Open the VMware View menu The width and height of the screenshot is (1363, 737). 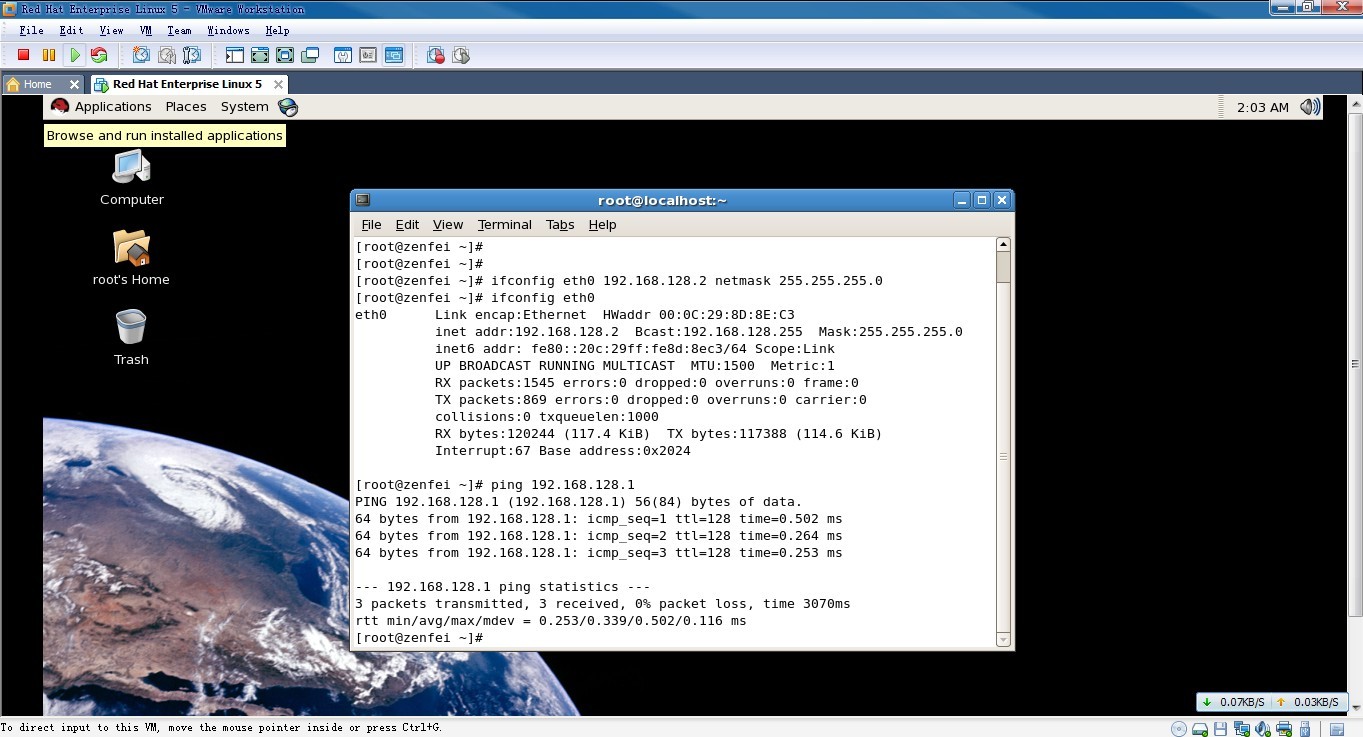111,31
